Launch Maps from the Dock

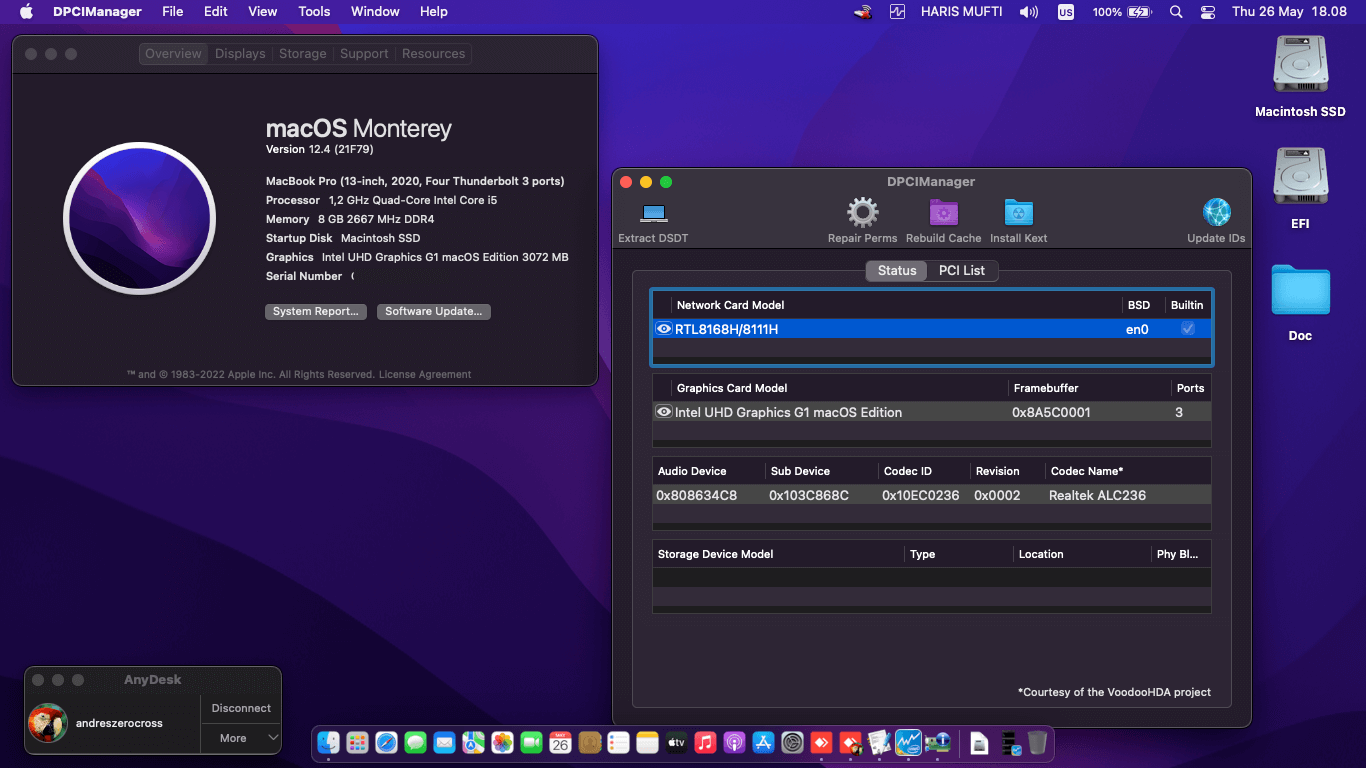pyautogui.click(x=473, y=742)
